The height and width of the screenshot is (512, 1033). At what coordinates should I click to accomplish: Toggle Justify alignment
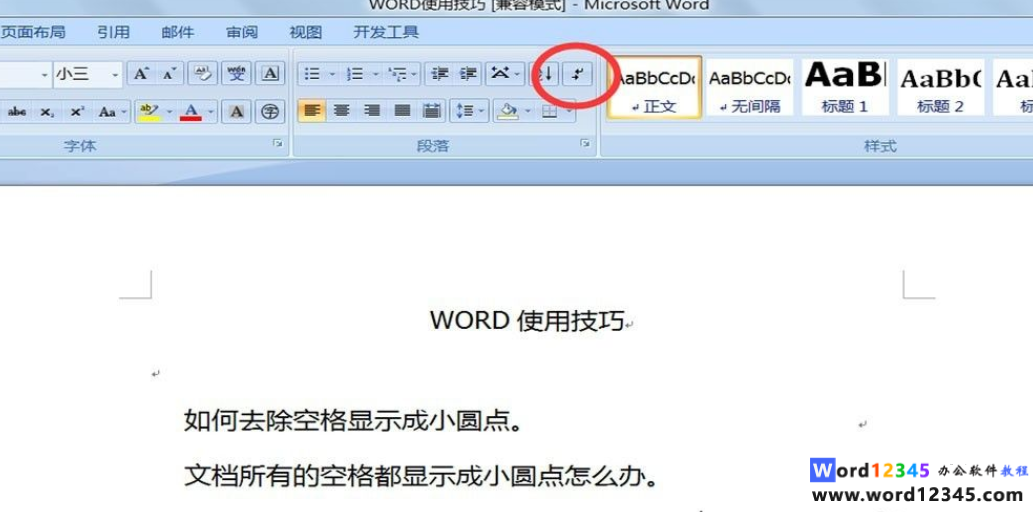click(402, 111)
